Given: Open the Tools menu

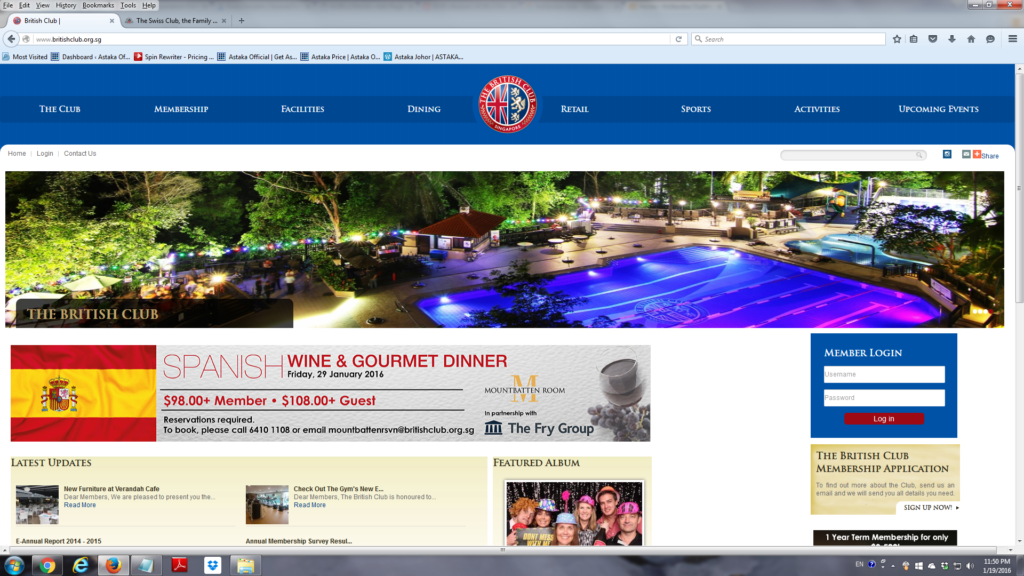Looking at the screenshot, I should coord(128,5).
